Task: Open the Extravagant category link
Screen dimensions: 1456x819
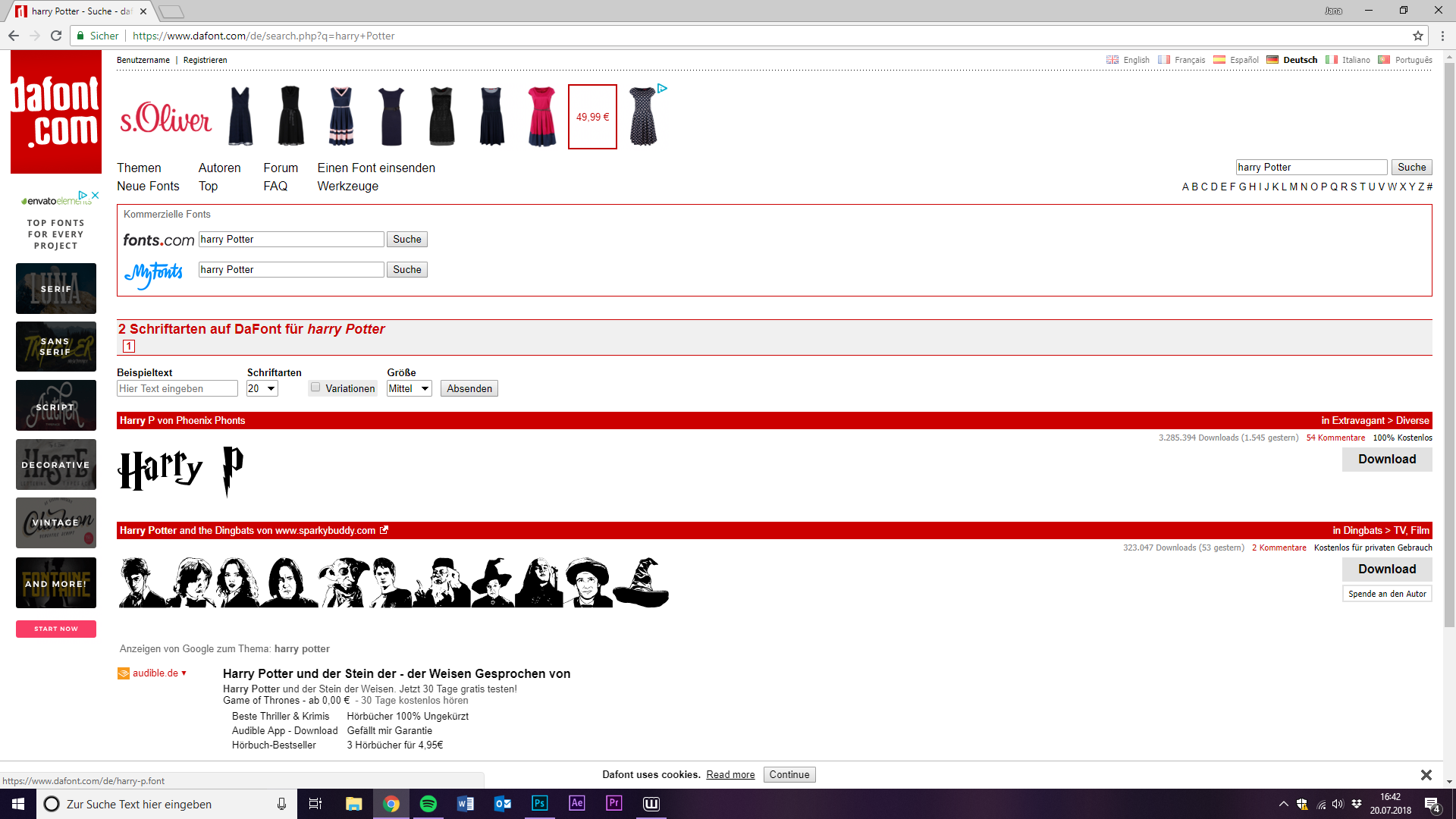Action: coord(1358,420)
